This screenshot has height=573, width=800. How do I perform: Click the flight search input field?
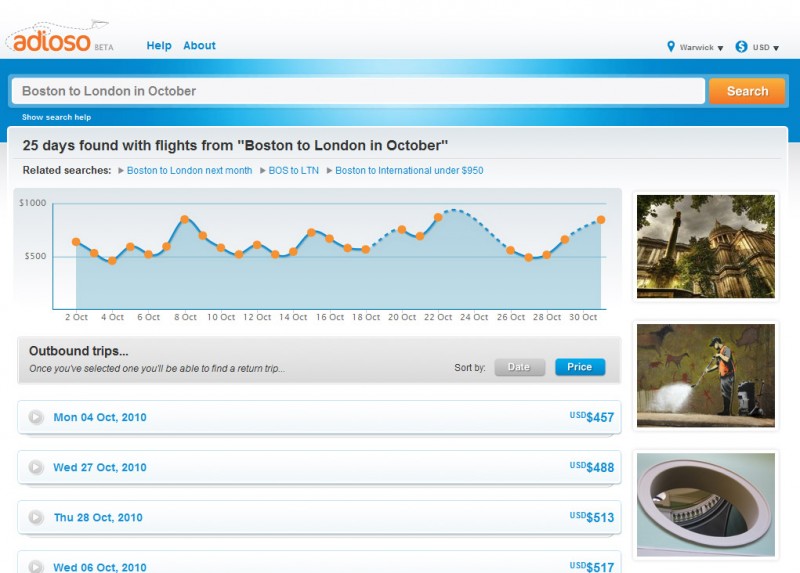point(358,91)
